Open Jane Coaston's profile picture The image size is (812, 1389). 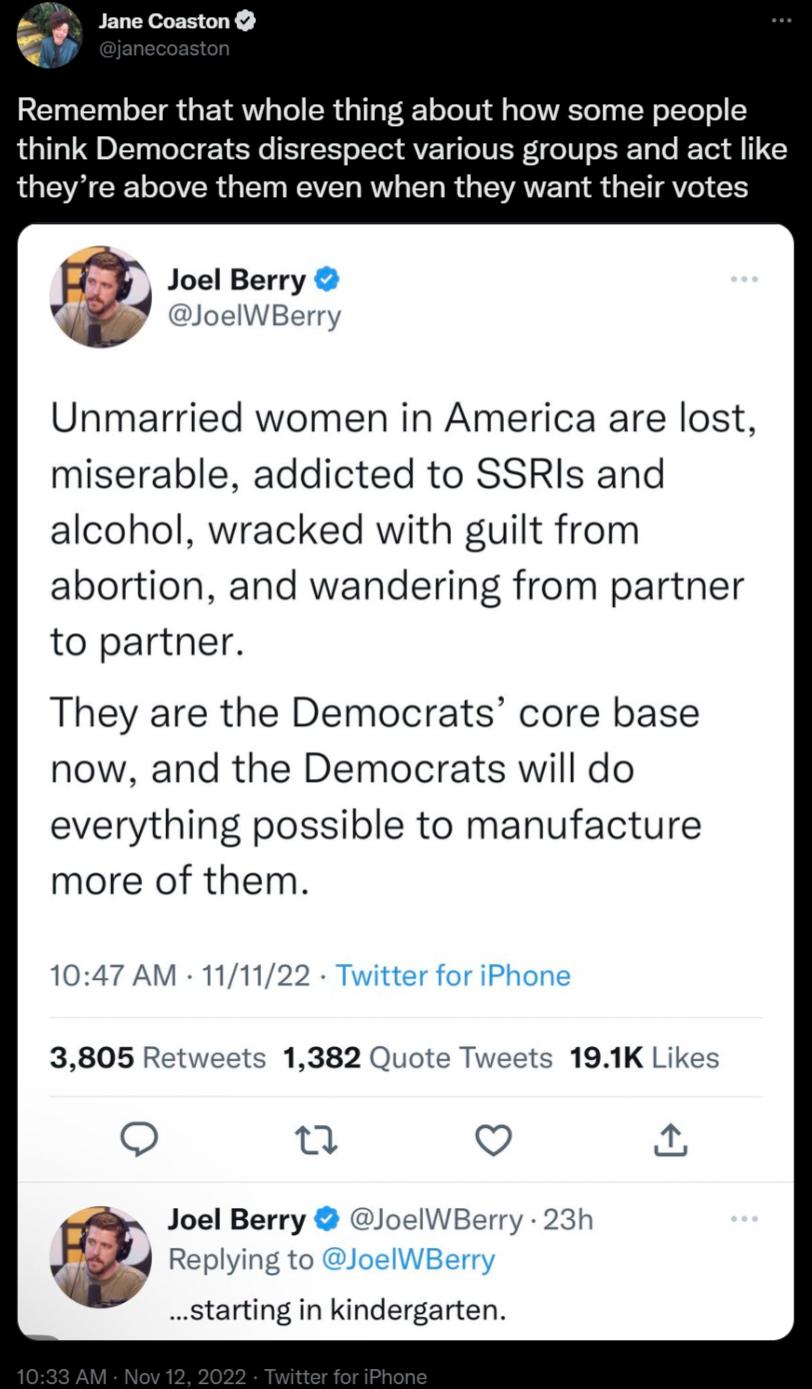click(x=49, y=35)
